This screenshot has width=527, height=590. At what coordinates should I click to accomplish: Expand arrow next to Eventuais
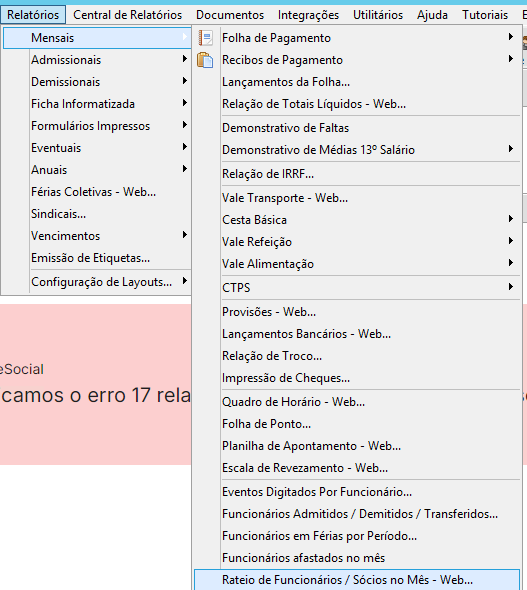pos(185,147)
